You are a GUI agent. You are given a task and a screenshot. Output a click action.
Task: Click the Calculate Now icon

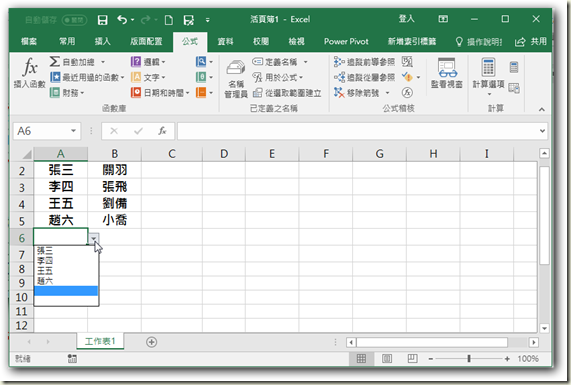point(514,67)
